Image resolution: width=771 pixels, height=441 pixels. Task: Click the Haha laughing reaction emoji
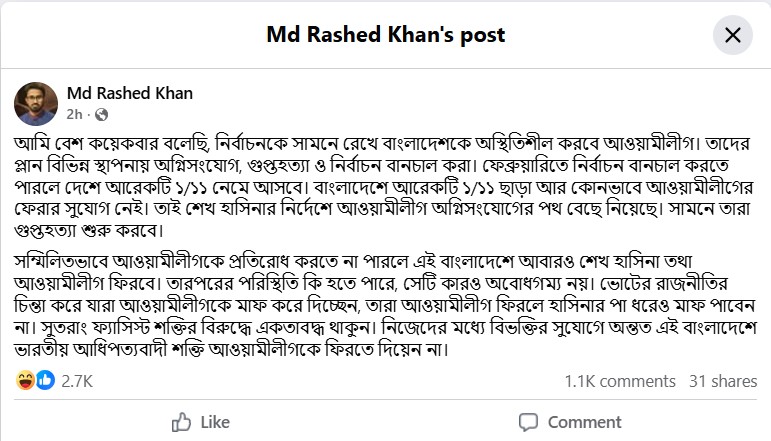(24, 381)
